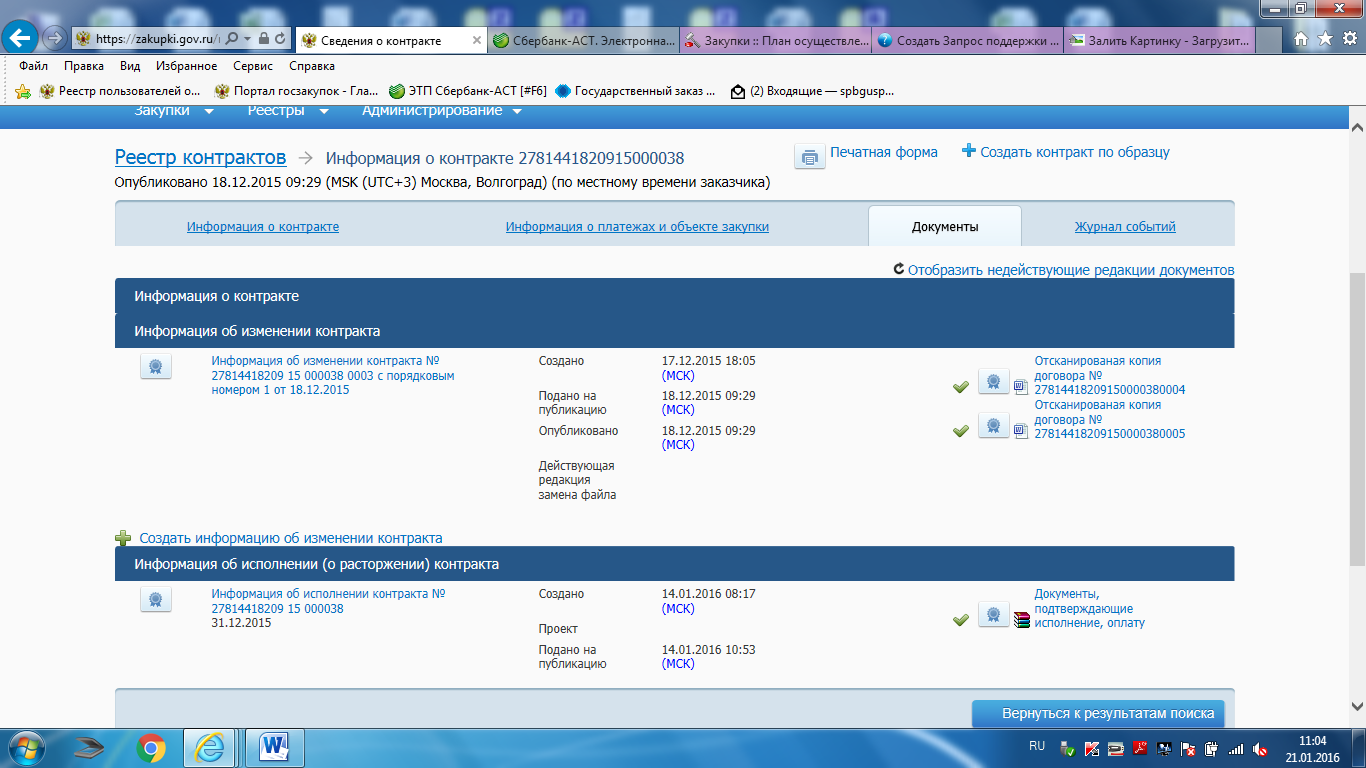The width and height of the screenshot is (1366, 768).
Task: Open the Журнал событий tab
Action: 1125,227
